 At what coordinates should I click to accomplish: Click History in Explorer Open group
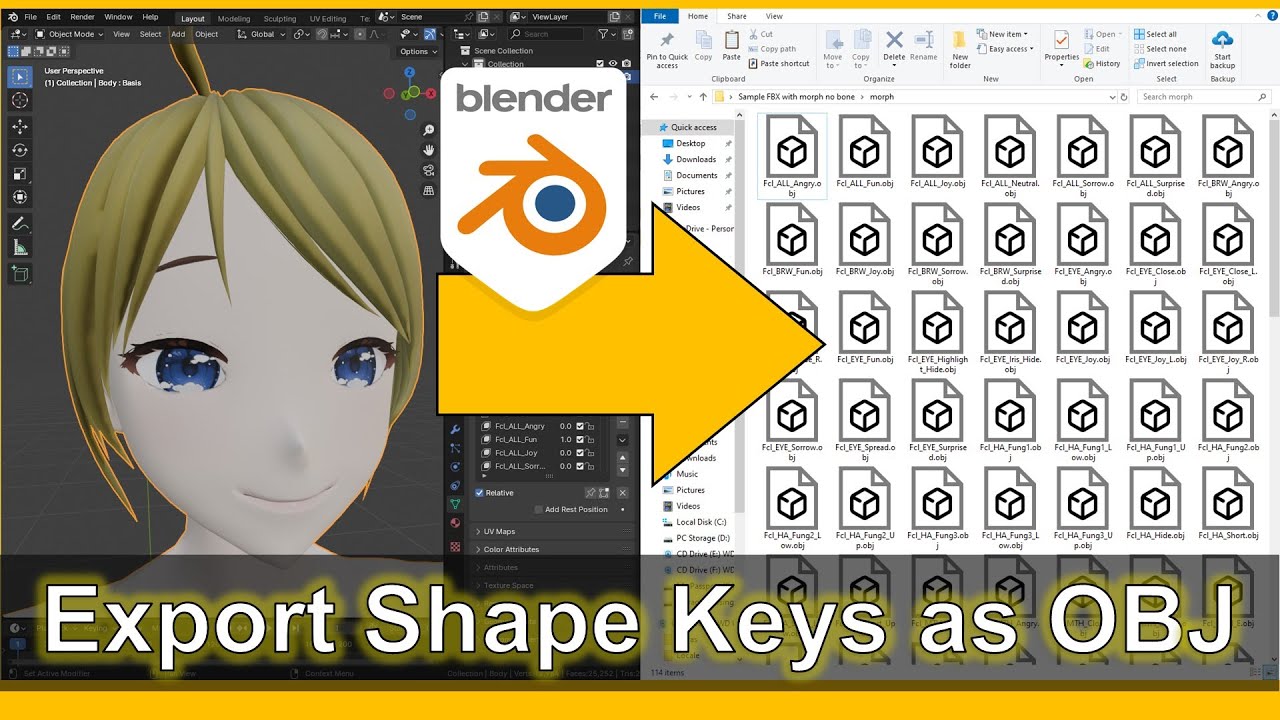[x=1102, y=63]
